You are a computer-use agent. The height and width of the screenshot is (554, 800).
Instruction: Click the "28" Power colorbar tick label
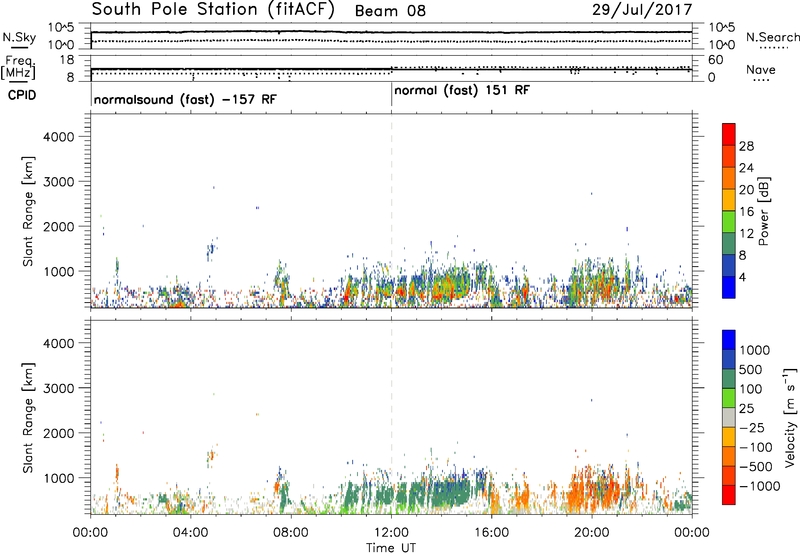746,146
